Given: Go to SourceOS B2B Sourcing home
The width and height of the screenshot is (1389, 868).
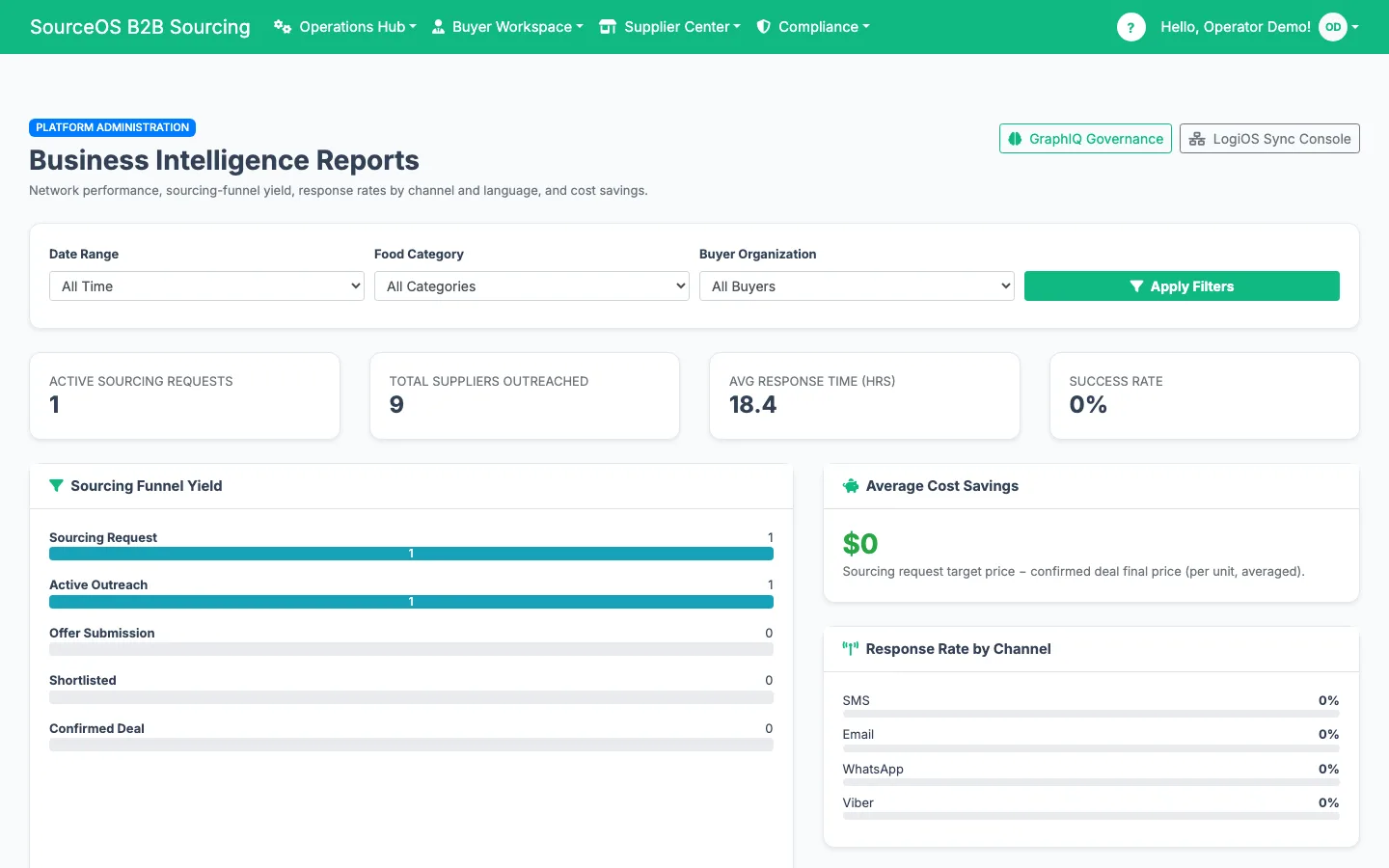Looking at the screenshot, I should click(140, 27).
